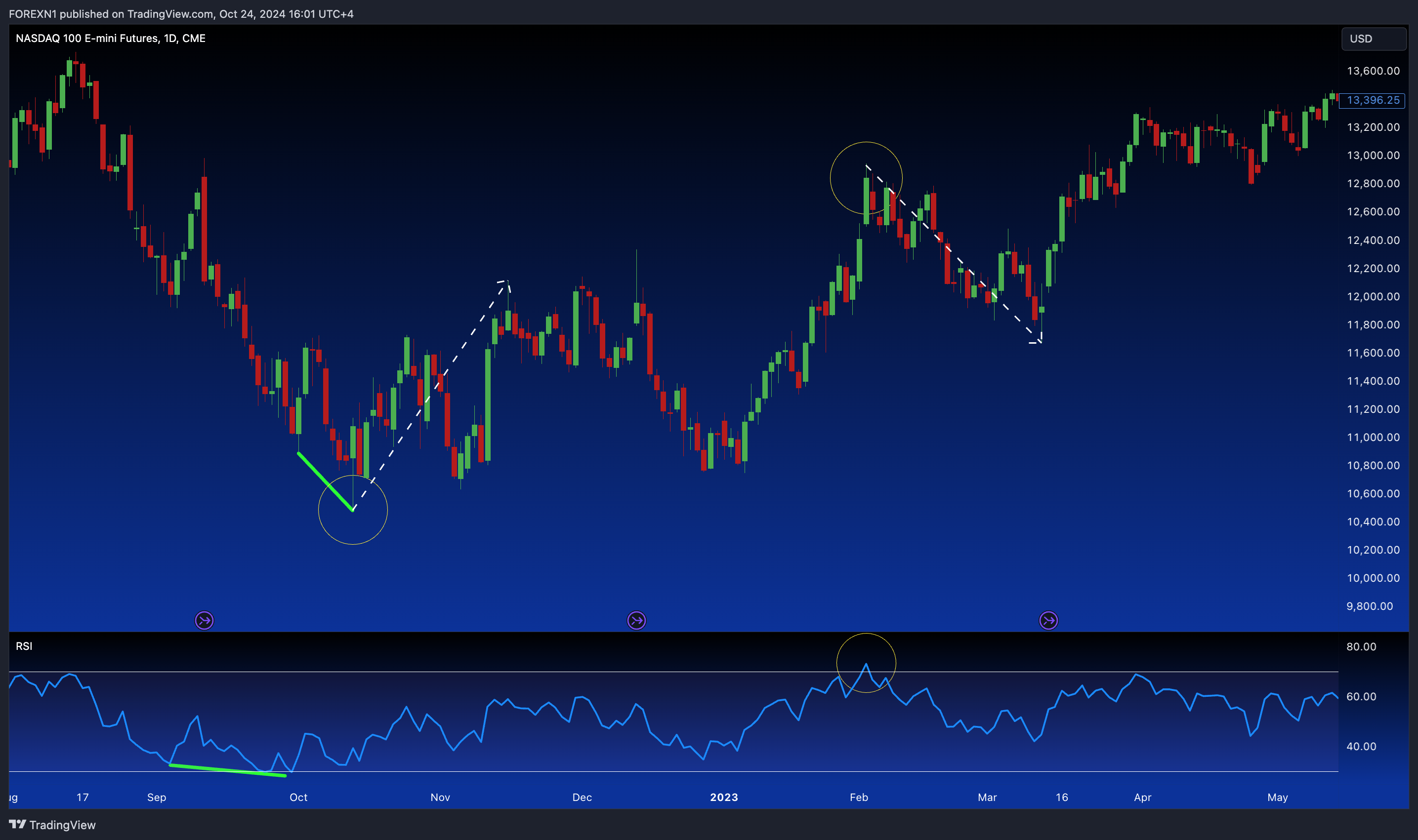Click the RSI indicator label
The width and height of the screenshot is (1418, 840).
24,646
